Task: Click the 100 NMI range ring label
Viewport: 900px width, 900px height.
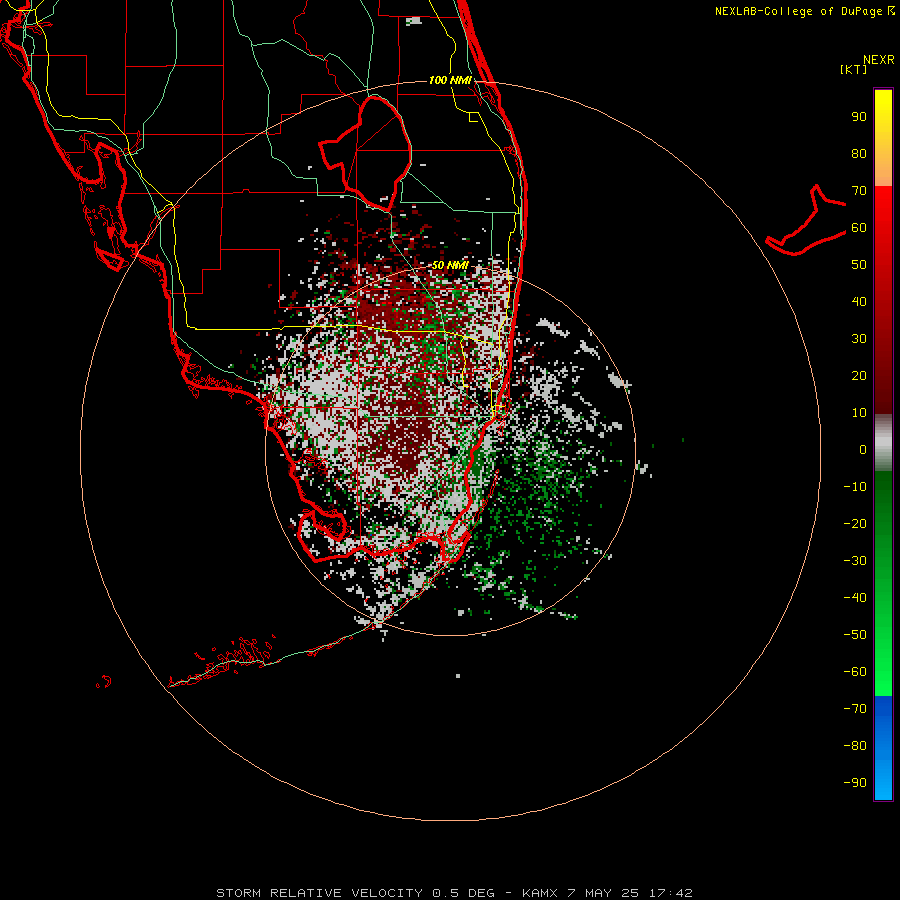Action: [x=450, y=80]
